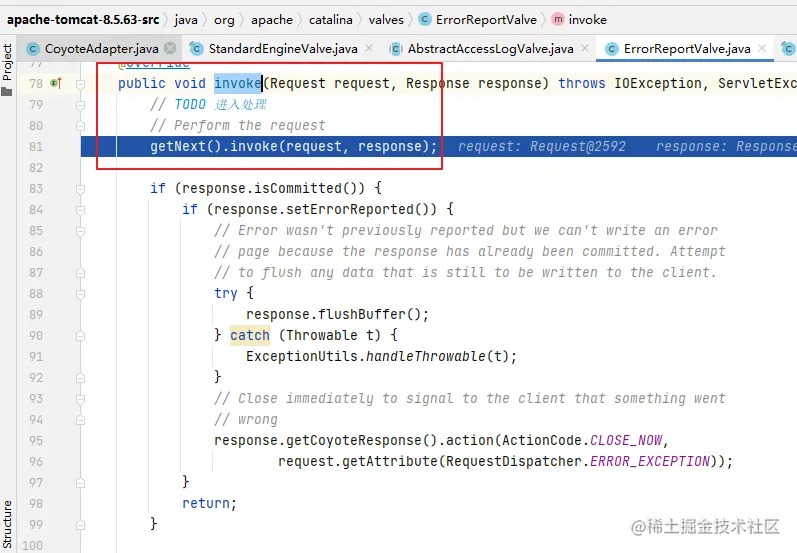Screen dimensions: 797x553
Task: Click the highlighted invoke method name
Action: 237,83
